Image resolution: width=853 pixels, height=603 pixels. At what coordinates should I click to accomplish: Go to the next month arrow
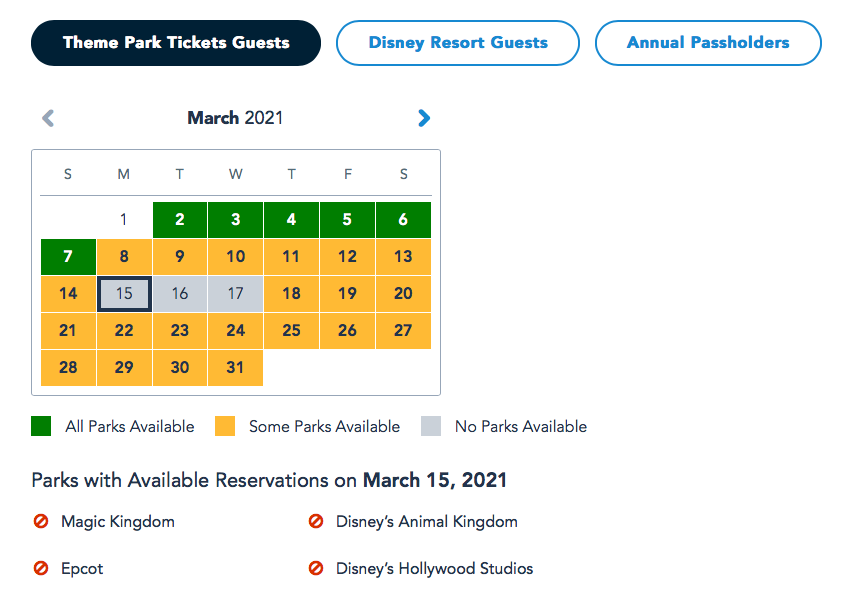point(424,118)
